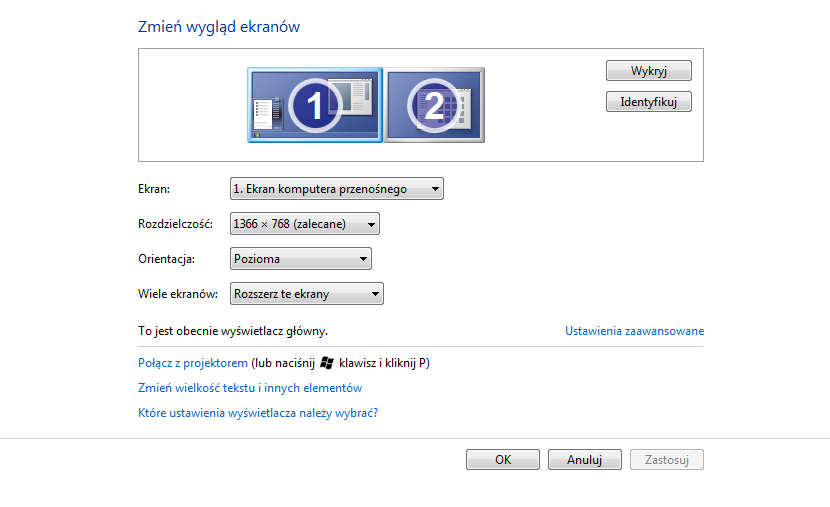
Task: Click the Windows logo key icon
Action: tap(327, 363)
